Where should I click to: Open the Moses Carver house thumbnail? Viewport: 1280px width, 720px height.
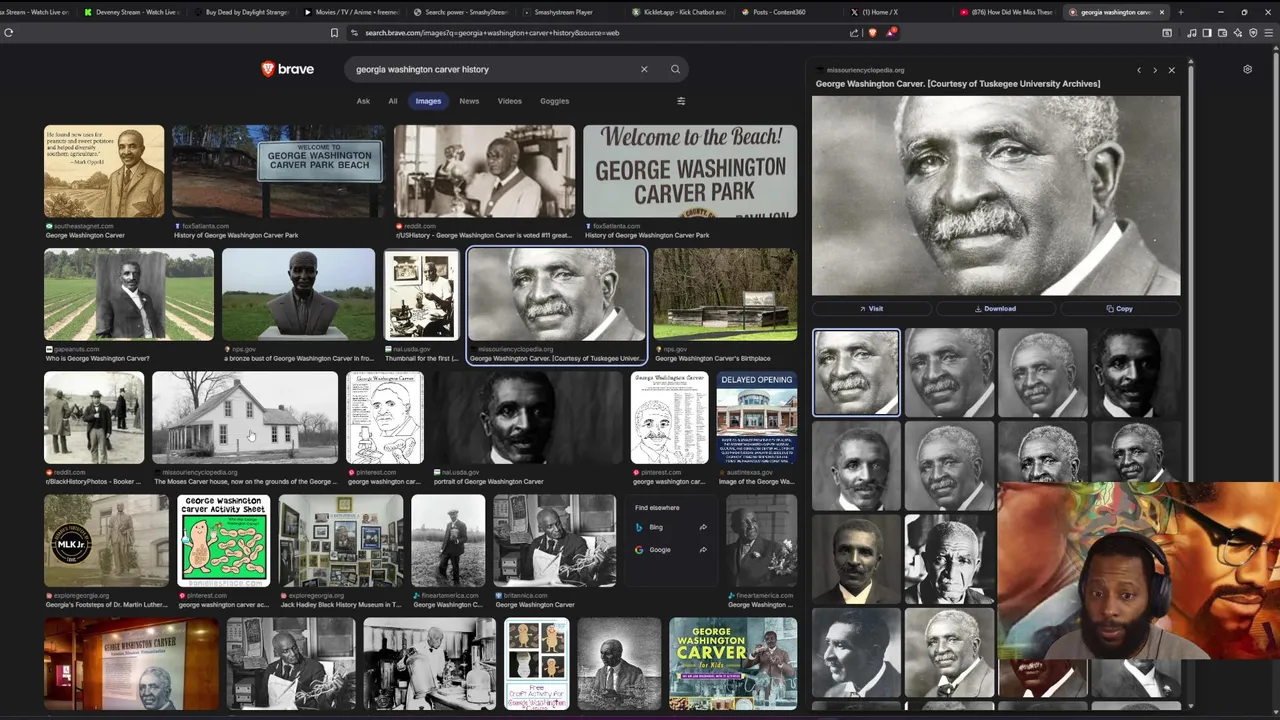(x=245, y=418)
